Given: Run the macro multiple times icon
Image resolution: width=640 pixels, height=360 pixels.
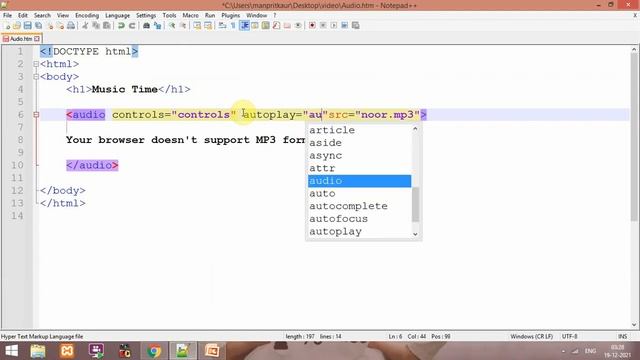Looking at the screenshot, I should [344, 25].
